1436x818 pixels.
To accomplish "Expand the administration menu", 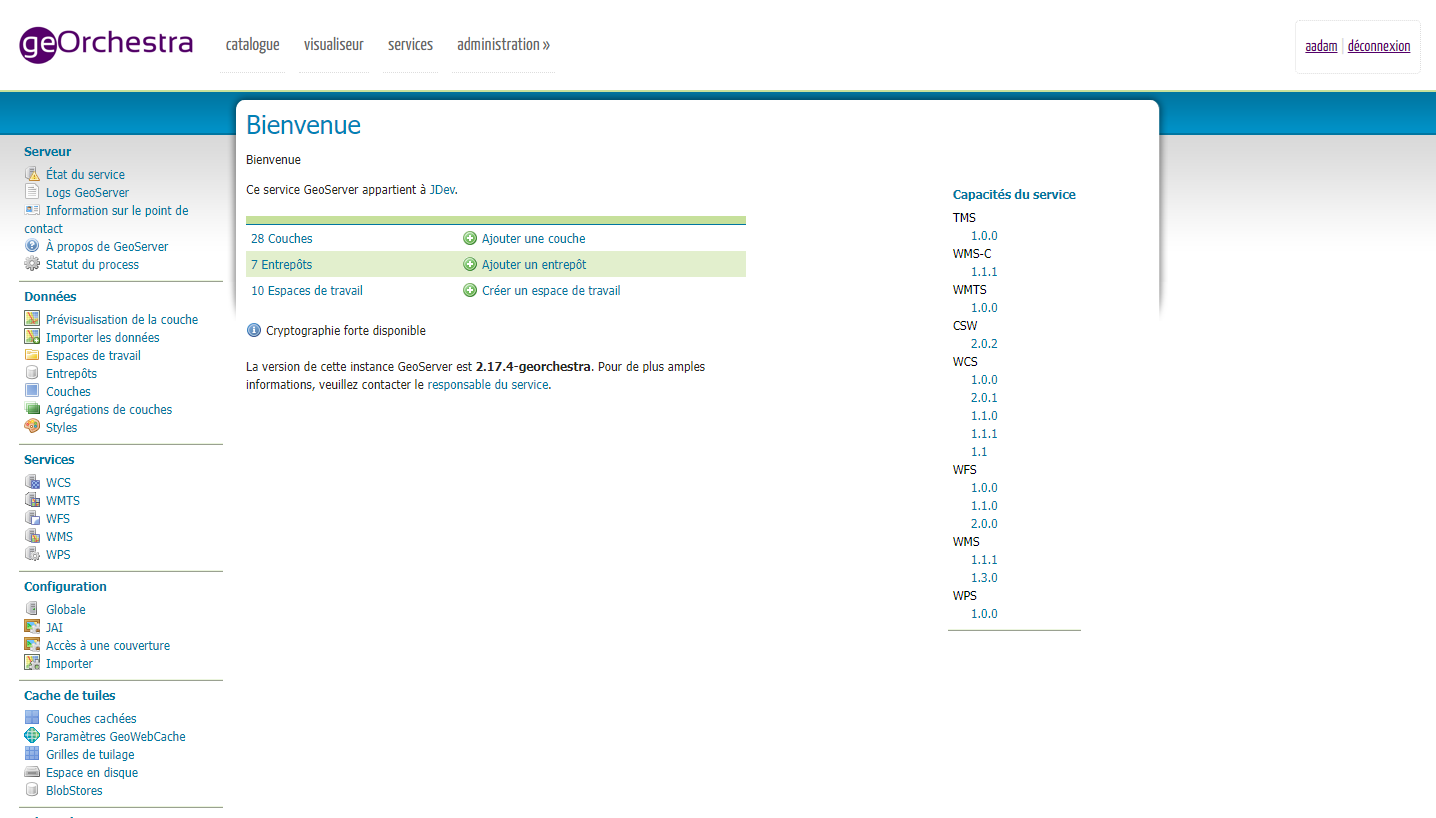I will 503,45.
